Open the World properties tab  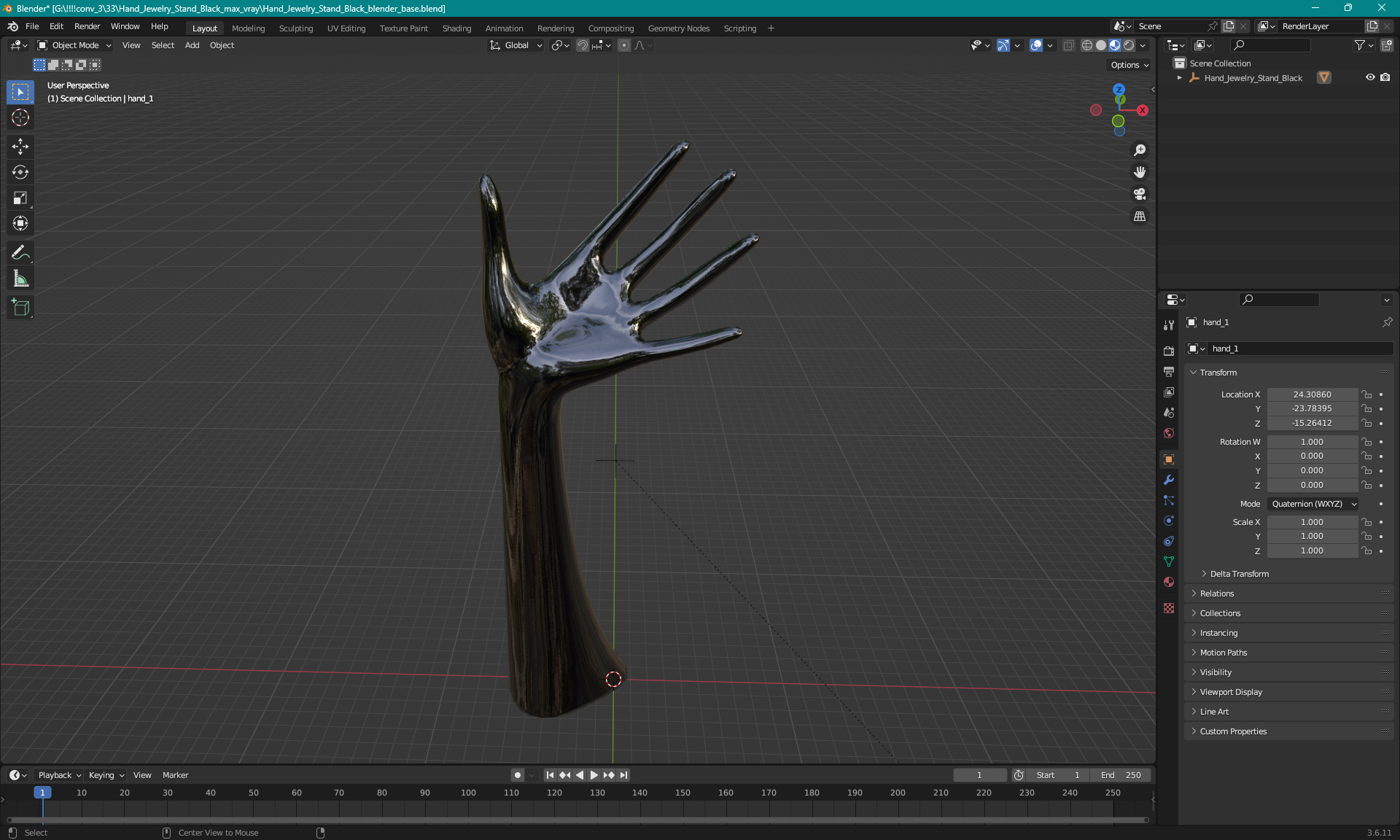1169,433
